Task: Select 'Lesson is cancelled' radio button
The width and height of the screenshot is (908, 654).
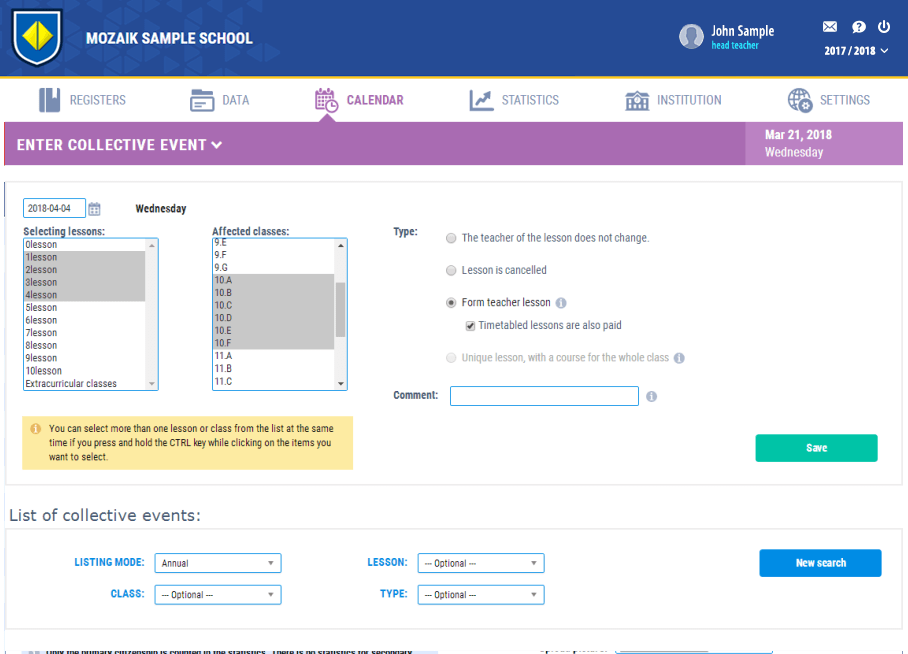Action: coord(451,271)
